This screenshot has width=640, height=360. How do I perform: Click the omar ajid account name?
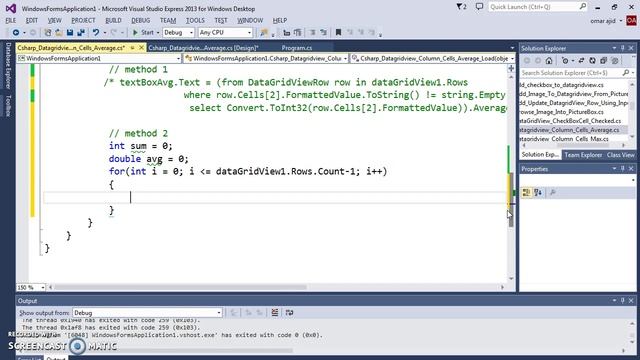coord(602,21)
